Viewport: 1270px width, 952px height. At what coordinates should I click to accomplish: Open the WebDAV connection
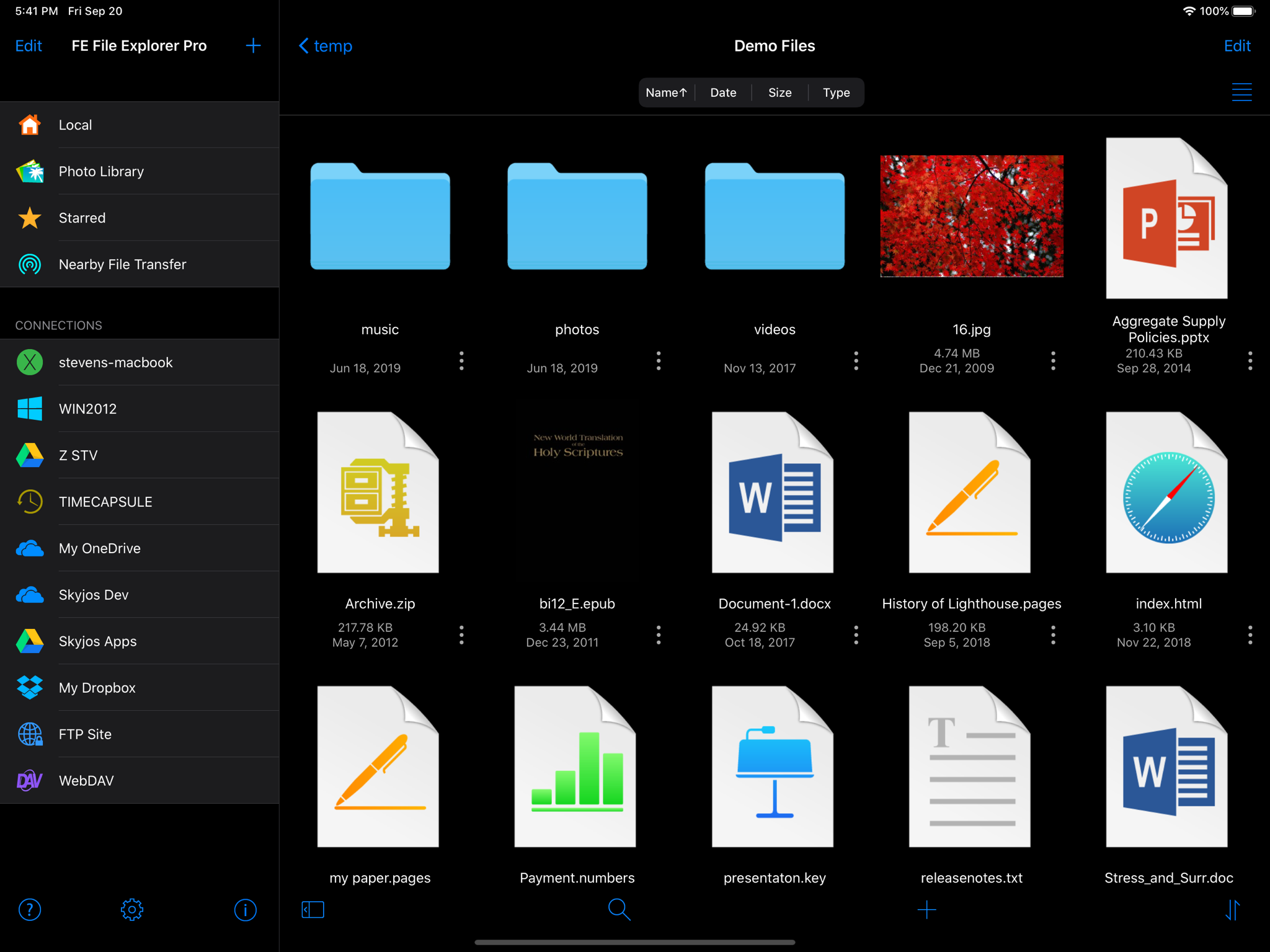[140, 780]
